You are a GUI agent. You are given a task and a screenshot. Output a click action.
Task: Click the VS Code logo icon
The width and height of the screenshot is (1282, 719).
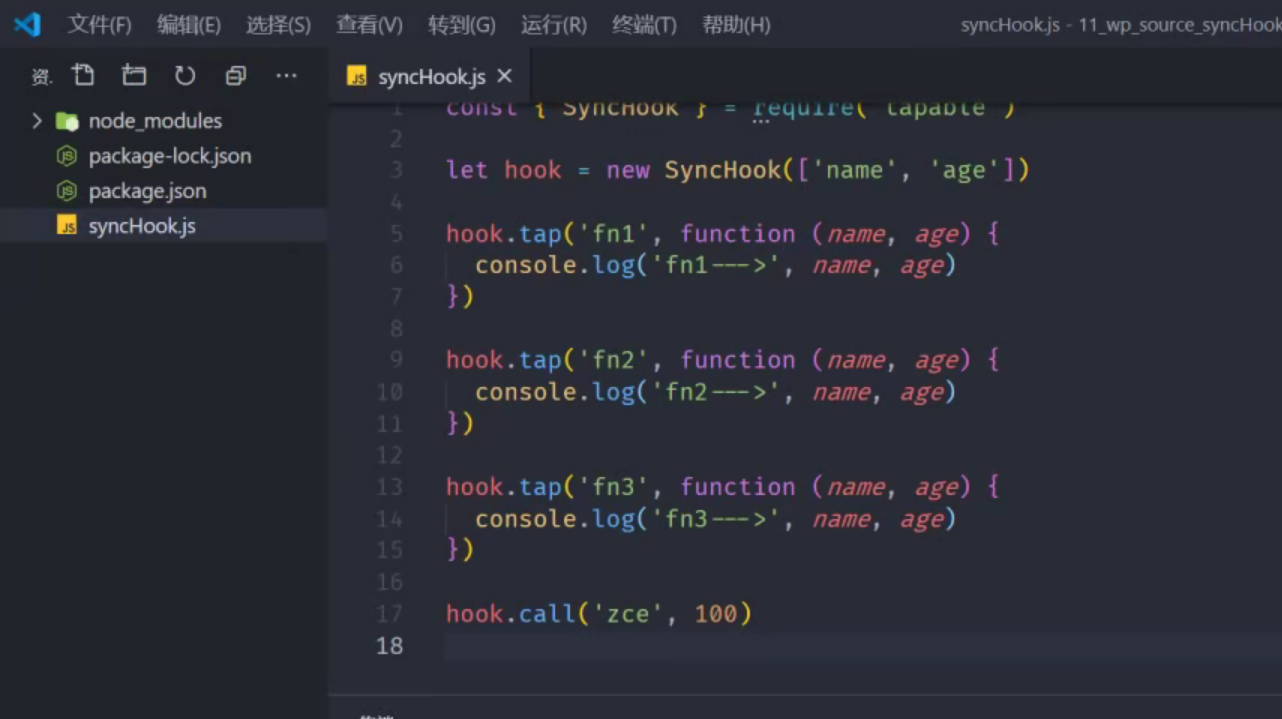[27, 24]
